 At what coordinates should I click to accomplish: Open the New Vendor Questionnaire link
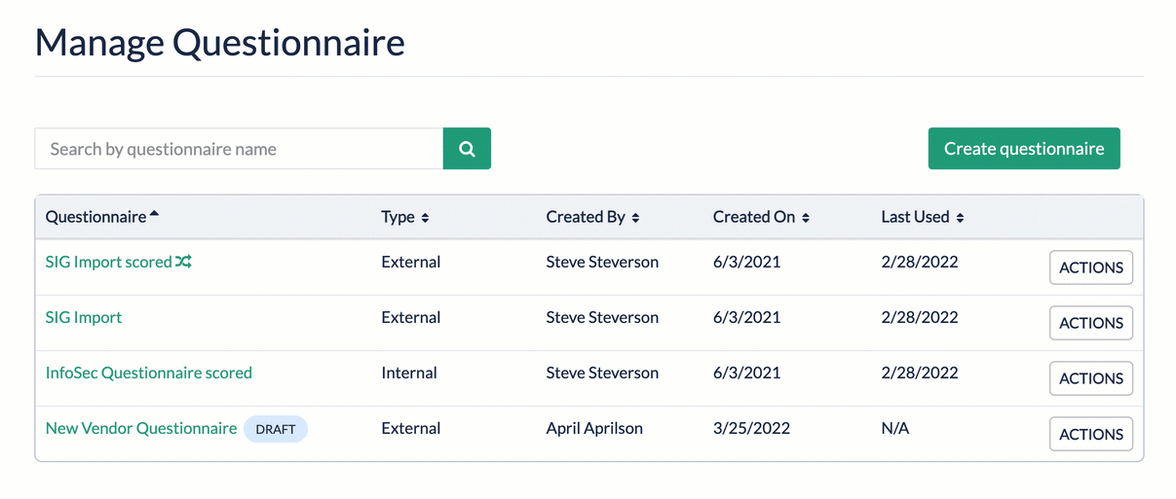point(141,428)
